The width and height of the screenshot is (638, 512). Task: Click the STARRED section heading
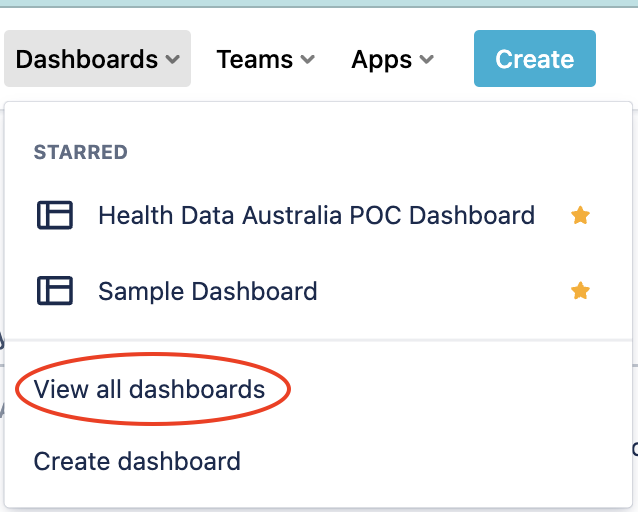pyautogui.click(x=81, y=153)
